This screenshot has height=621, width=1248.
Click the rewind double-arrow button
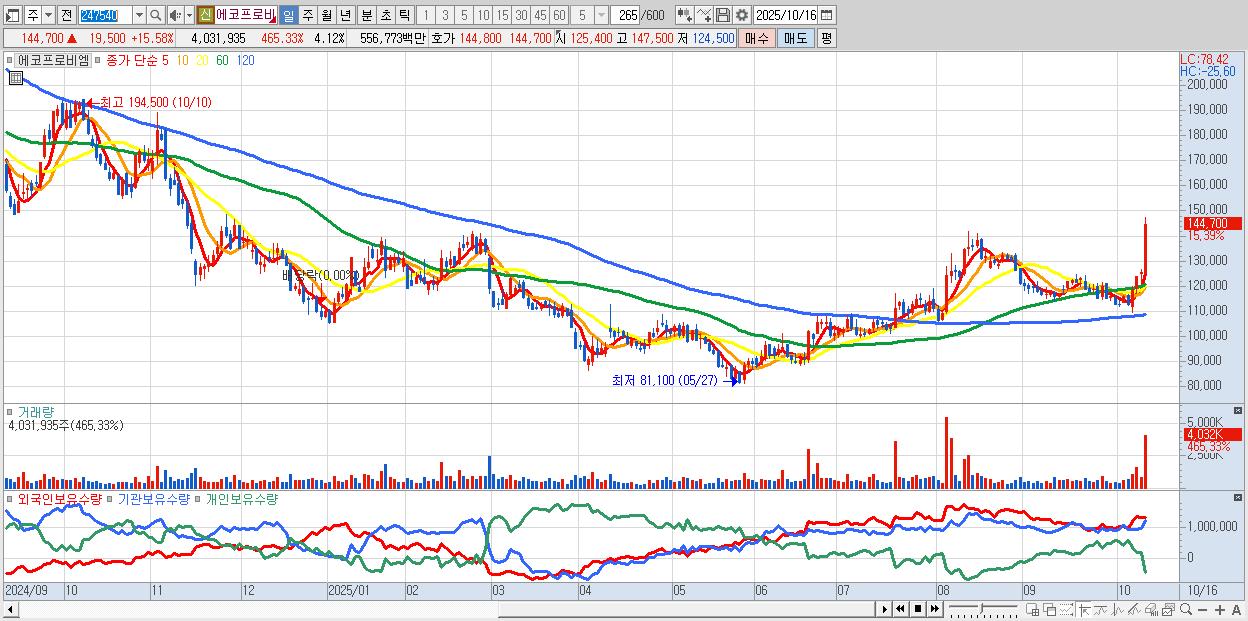tap(901, 609)
